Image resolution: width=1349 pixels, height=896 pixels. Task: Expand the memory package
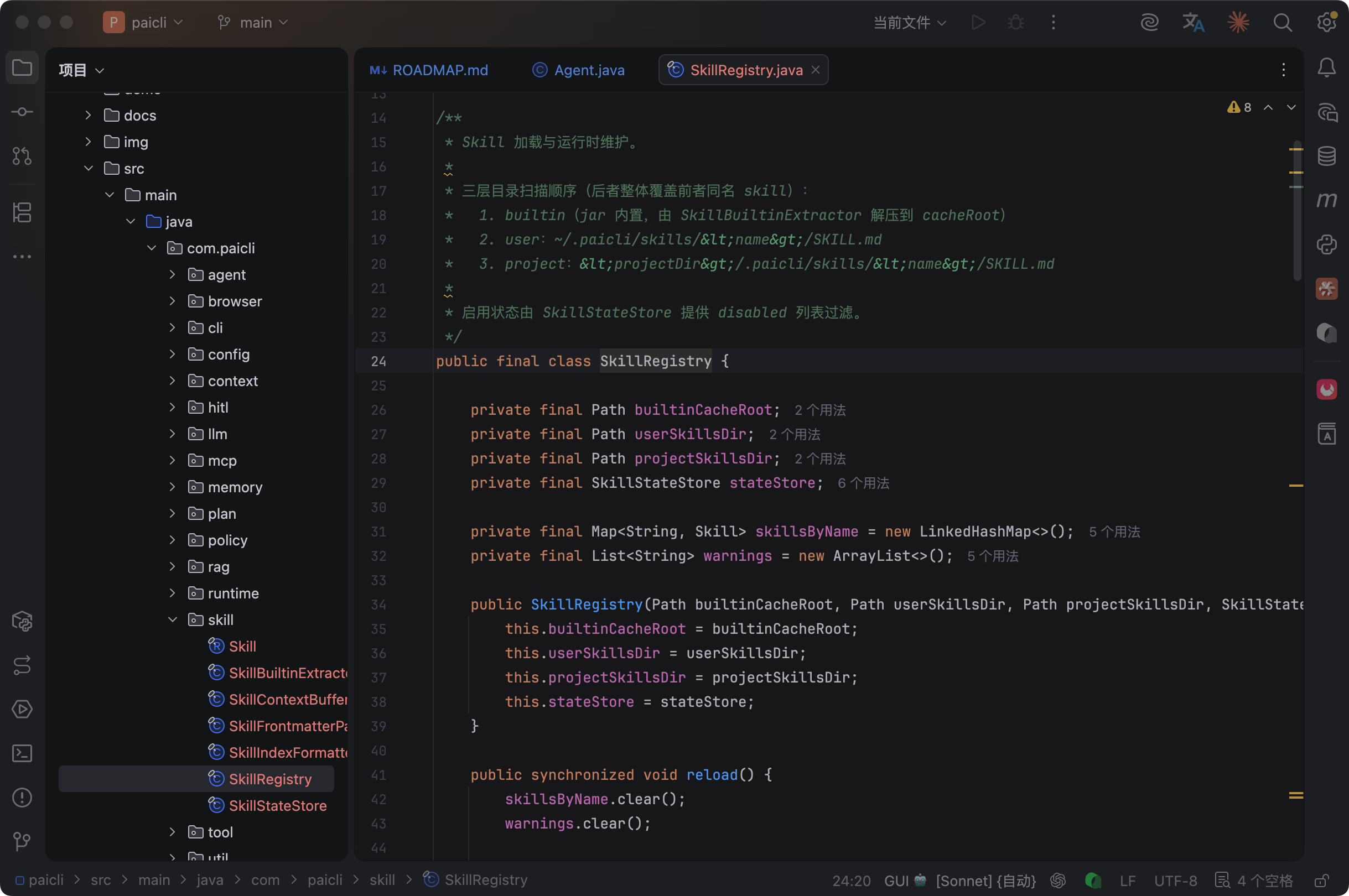173,487
